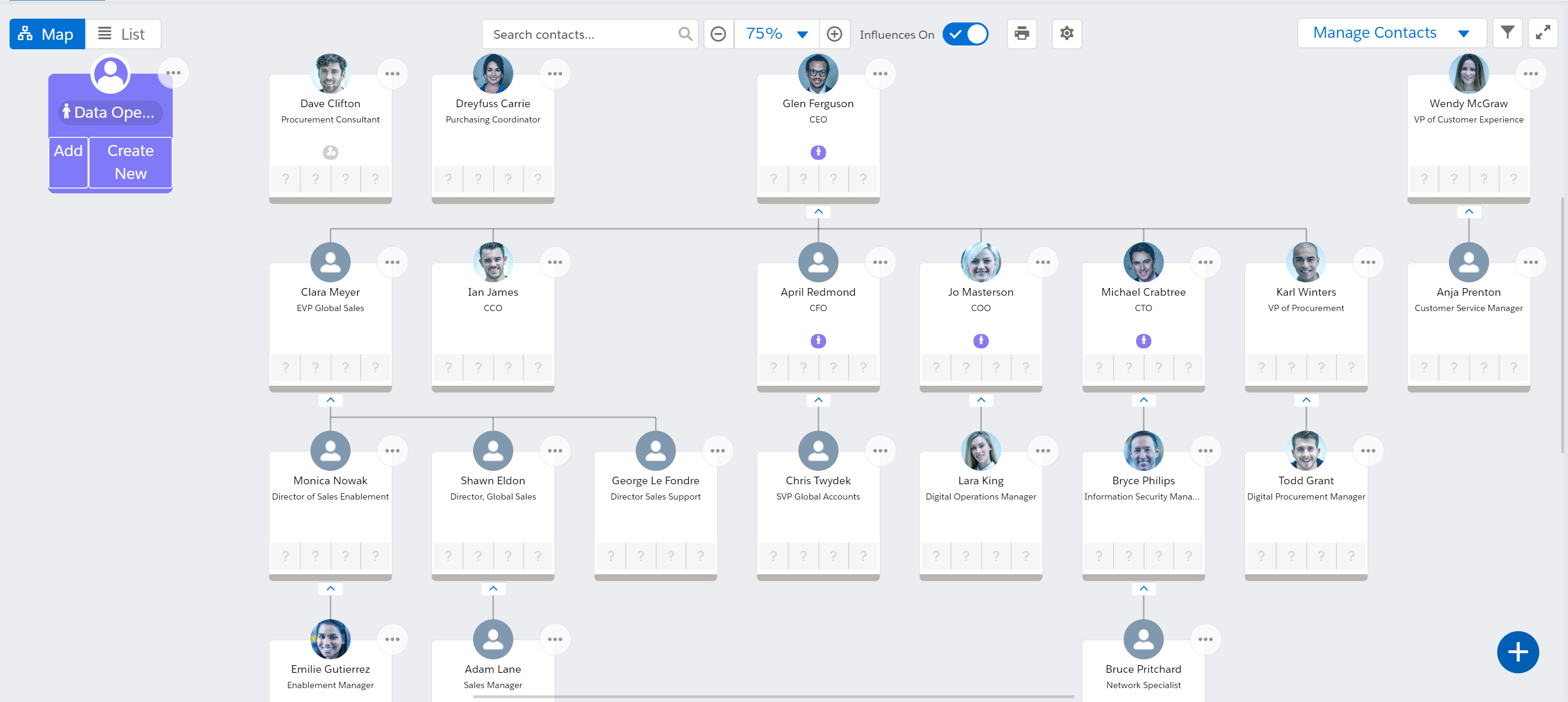
Task: Open Adam Lane's card options menu
Action: 554,640
